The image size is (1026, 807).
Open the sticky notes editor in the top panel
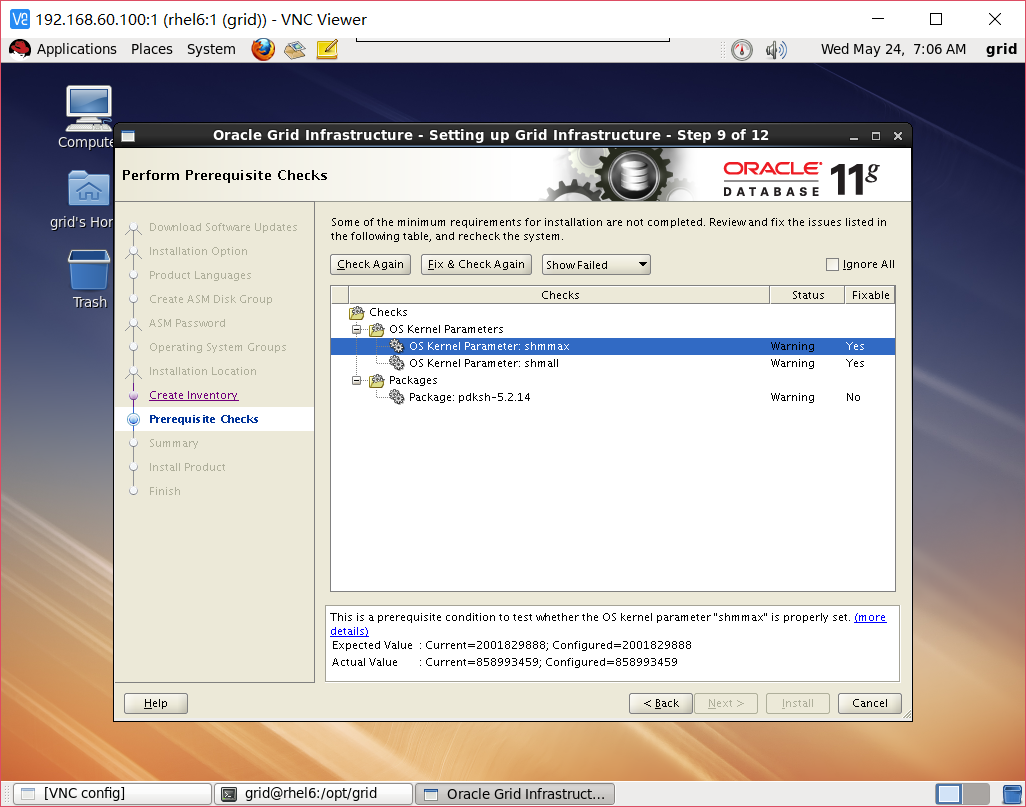[x=326, y=48]
